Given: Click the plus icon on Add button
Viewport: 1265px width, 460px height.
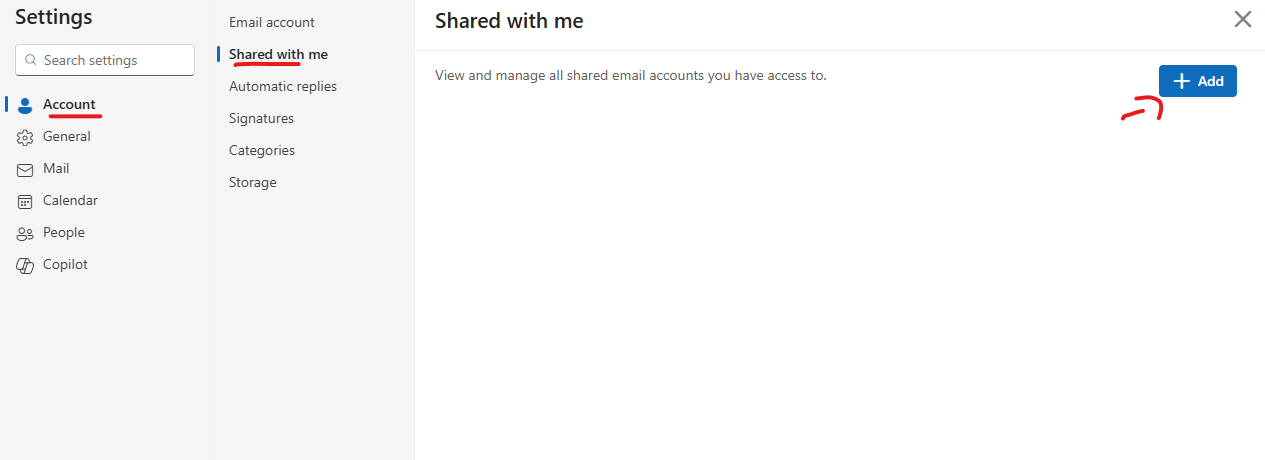Looking at the screenshot, I should (x=1181, y=81).
